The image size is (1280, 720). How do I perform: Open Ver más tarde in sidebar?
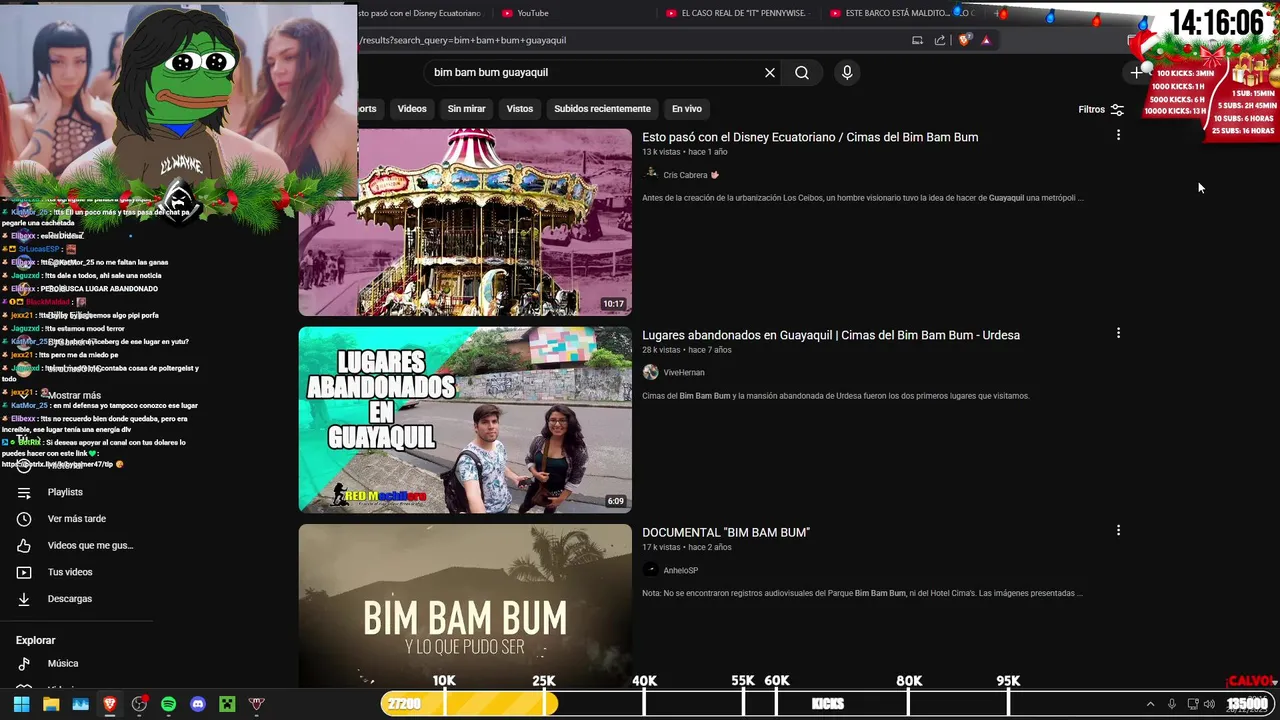pos(77,519)
